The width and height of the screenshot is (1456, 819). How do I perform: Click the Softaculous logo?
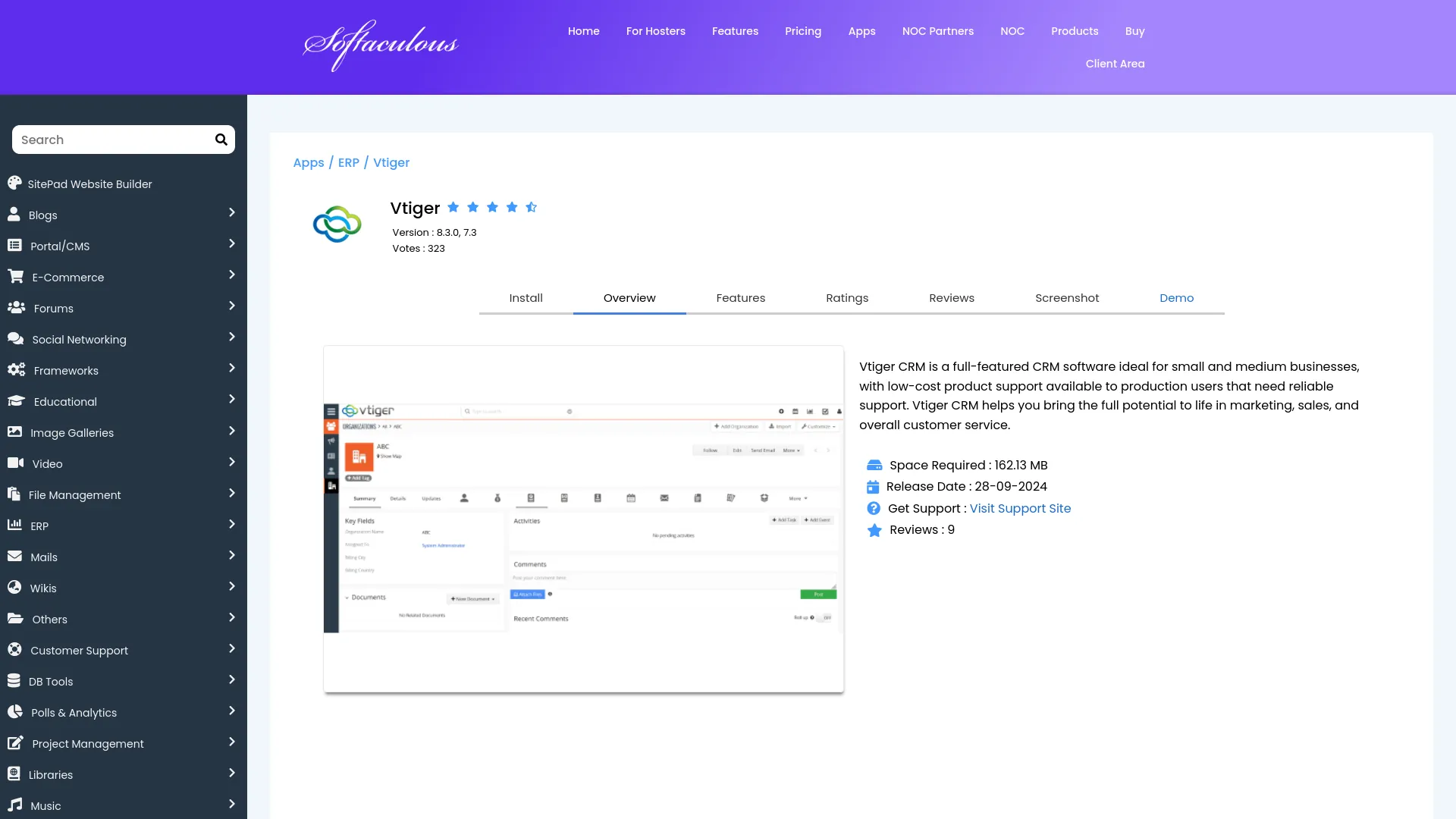click(x=381, y=45)
